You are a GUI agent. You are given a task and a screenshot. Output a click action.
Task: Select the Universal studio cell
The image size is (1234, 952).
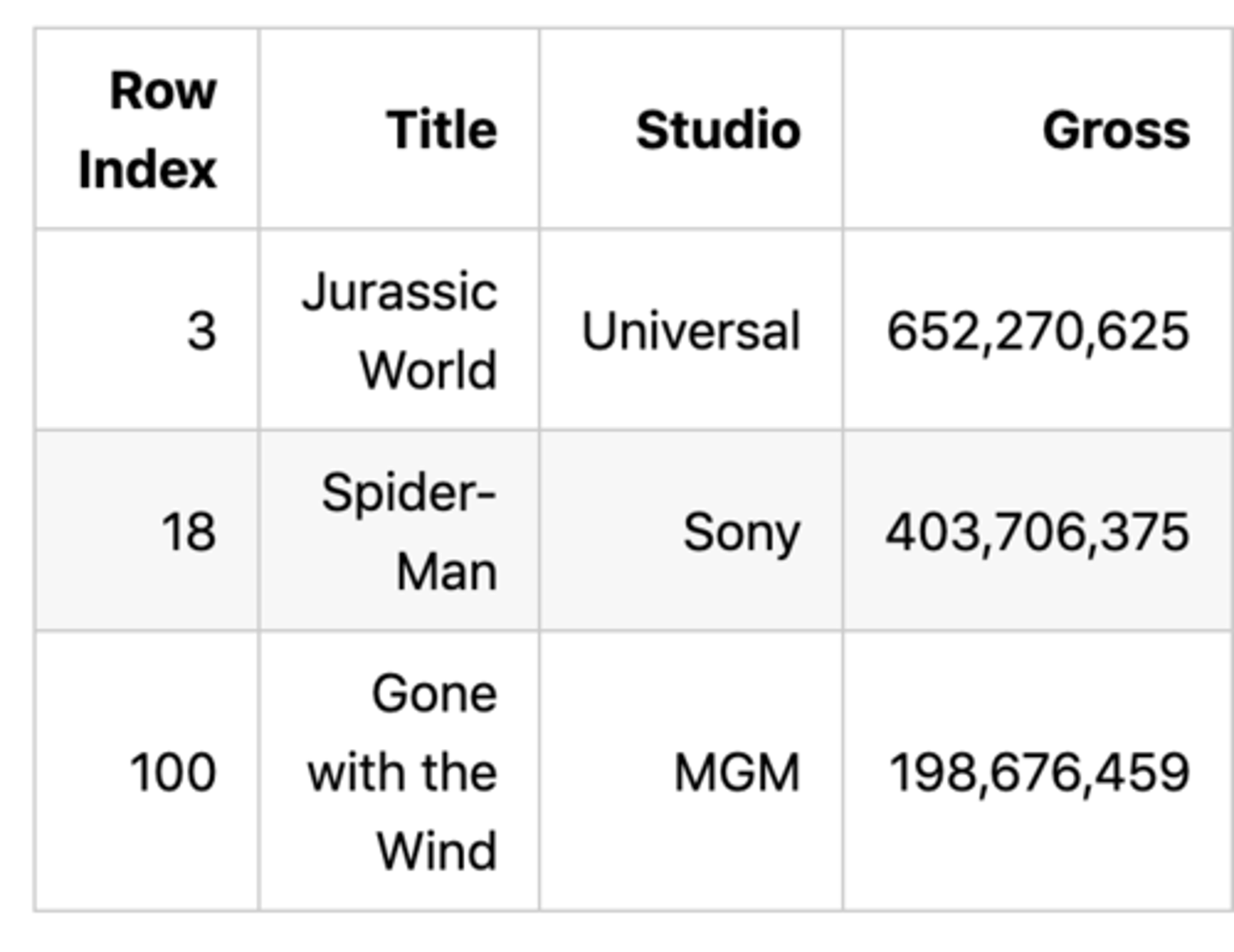[691, 331]
